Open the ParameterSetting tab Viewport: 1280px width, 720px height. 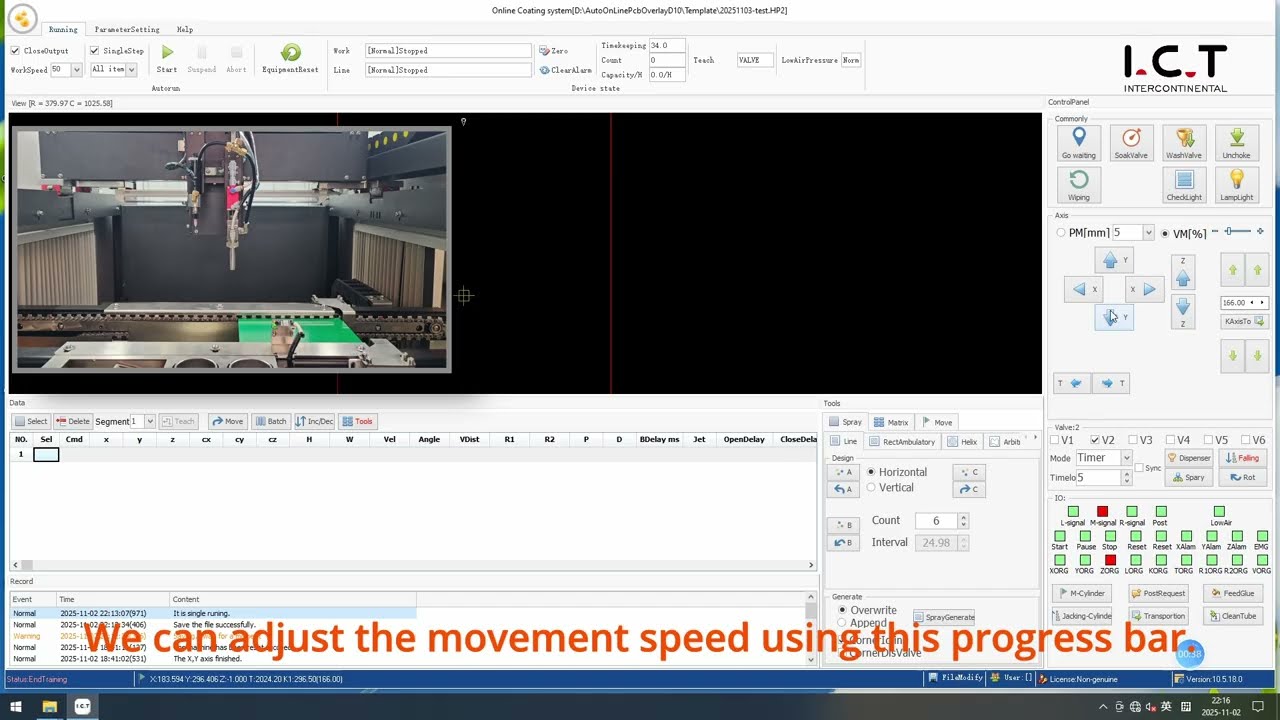pyautogui.click(x=127, y=29)
